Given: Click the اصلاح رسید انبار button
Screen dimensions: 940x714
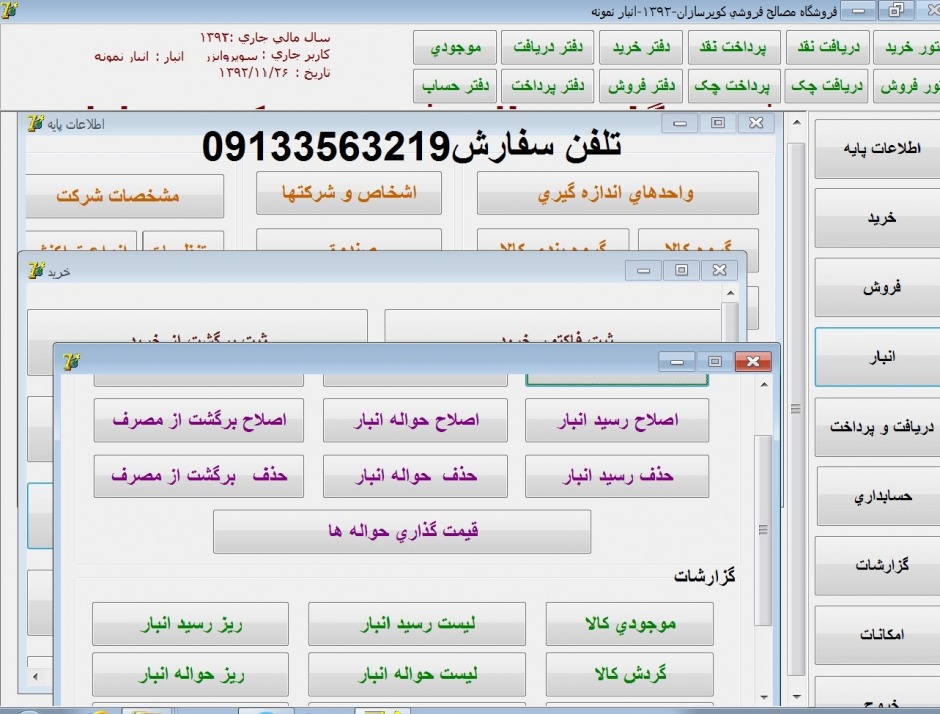Looking at the screenshot, I should pyautogui.click(x=616, y=421).
